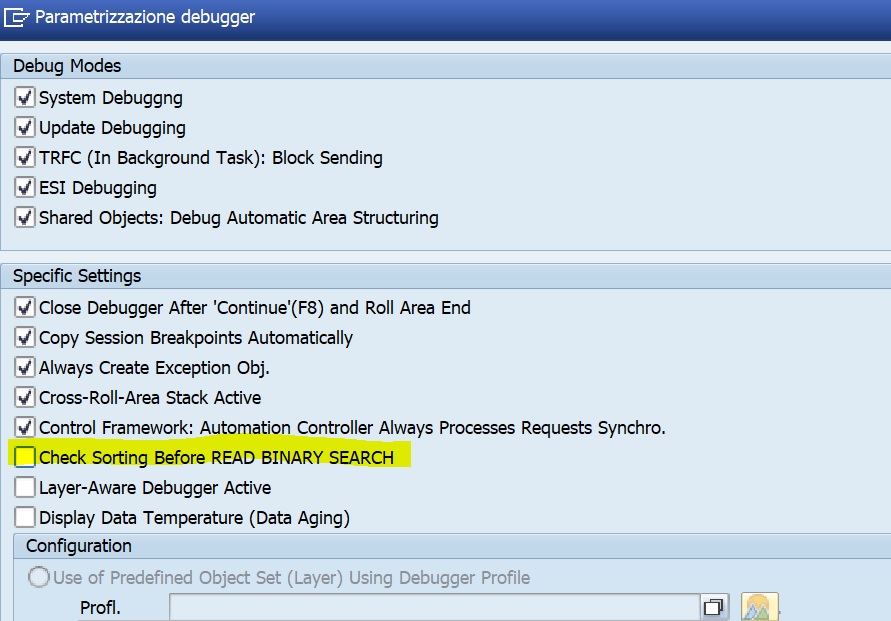The width and height of the screenshot is (891, 621).
Task: Disable Control Framework synchronous requests option
Action: click(x=23, y=427)
